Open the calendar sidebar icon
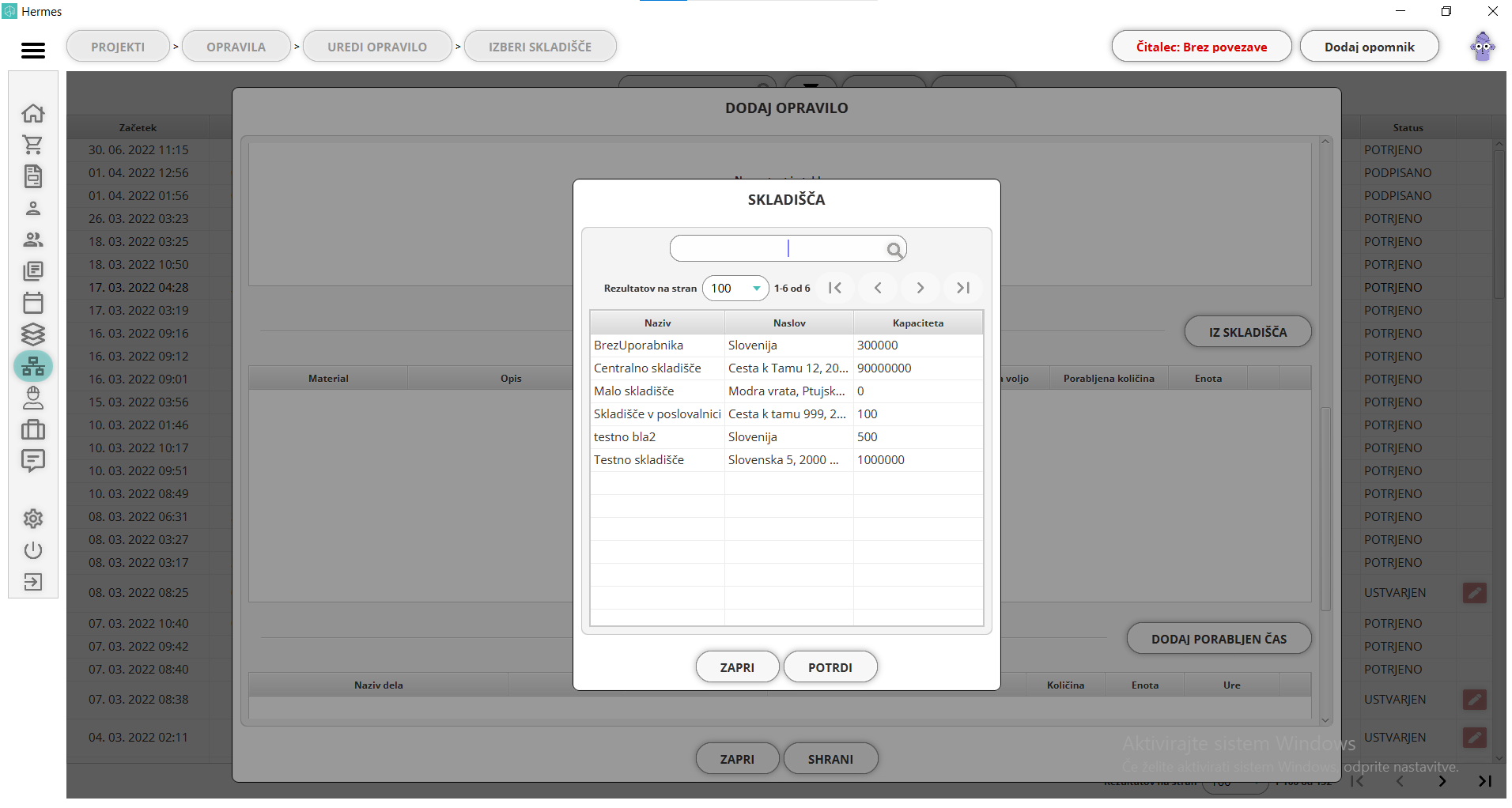Viewport: 1512px width, 808px height. coord(33,303)
